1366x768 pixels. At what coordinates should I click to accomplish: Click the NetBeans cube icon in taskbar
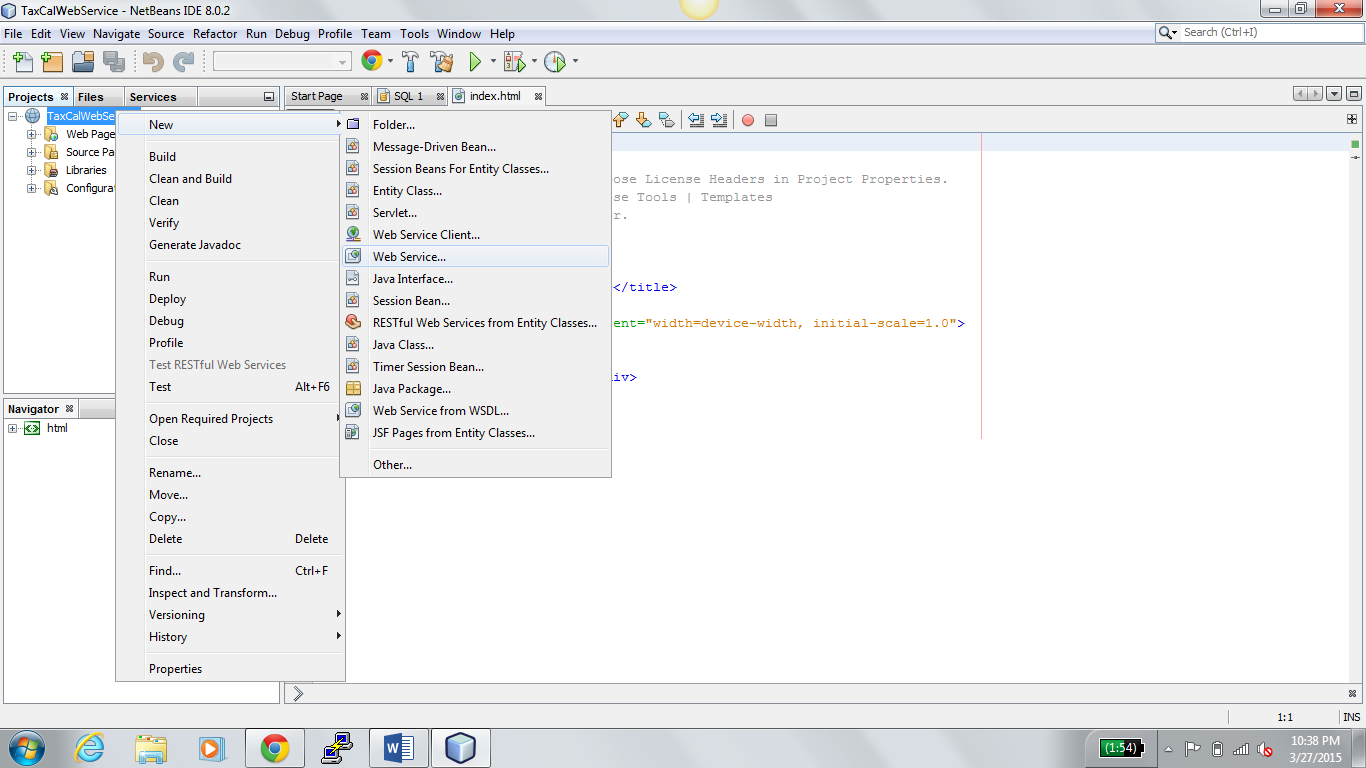[460, 747]
